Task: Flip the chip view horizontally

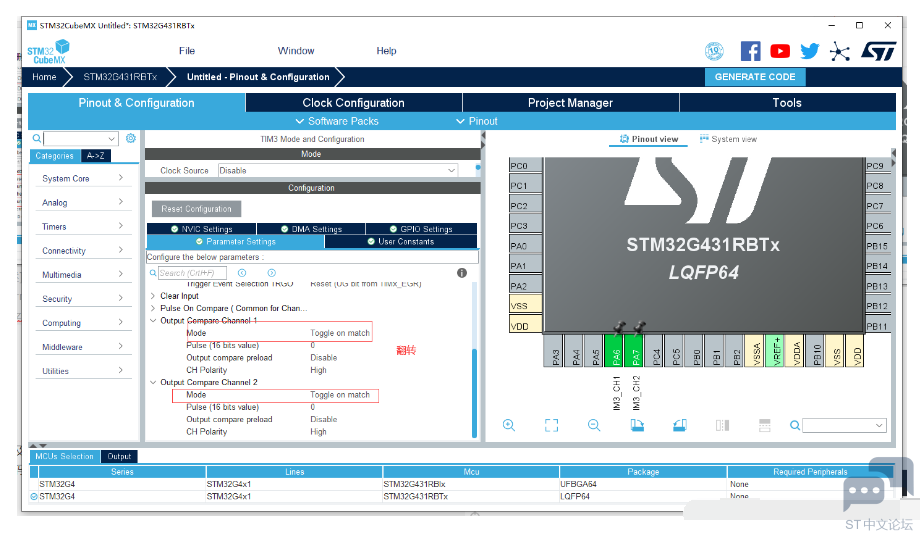Action: [x=723, y=425]
